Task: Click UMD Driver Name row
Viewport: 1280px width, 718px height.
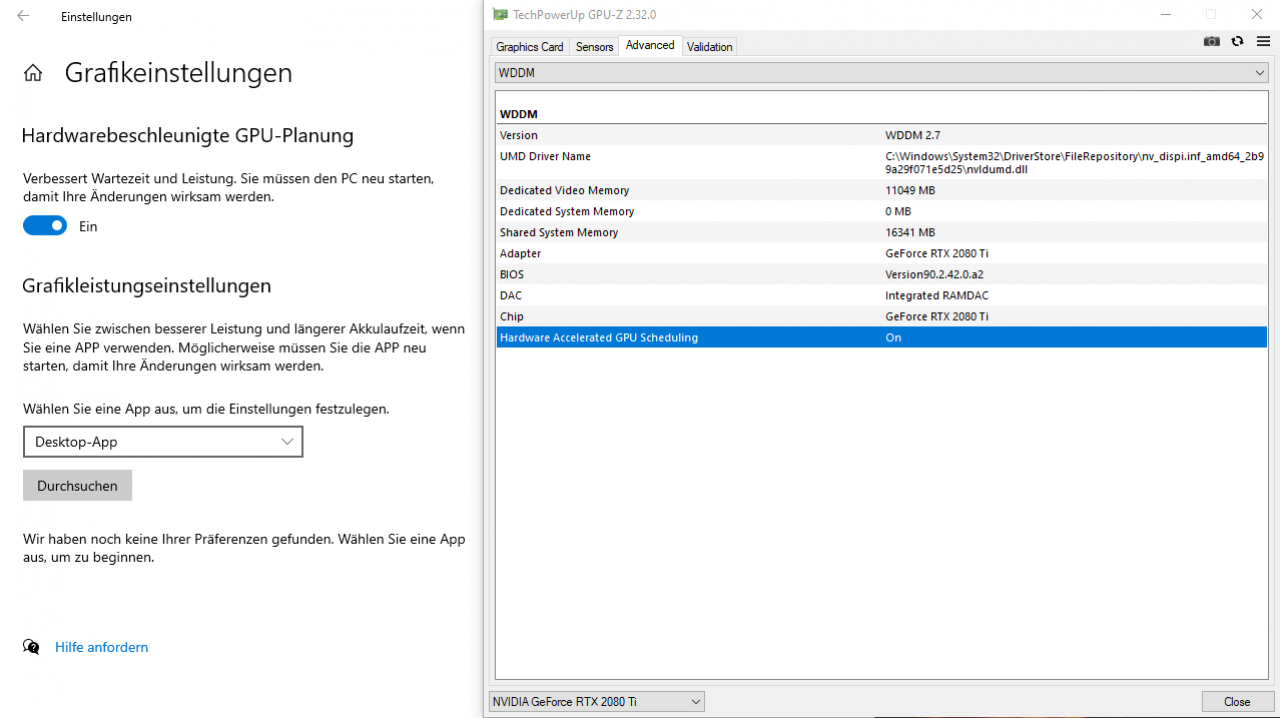Action: click(x=881, y=162)
